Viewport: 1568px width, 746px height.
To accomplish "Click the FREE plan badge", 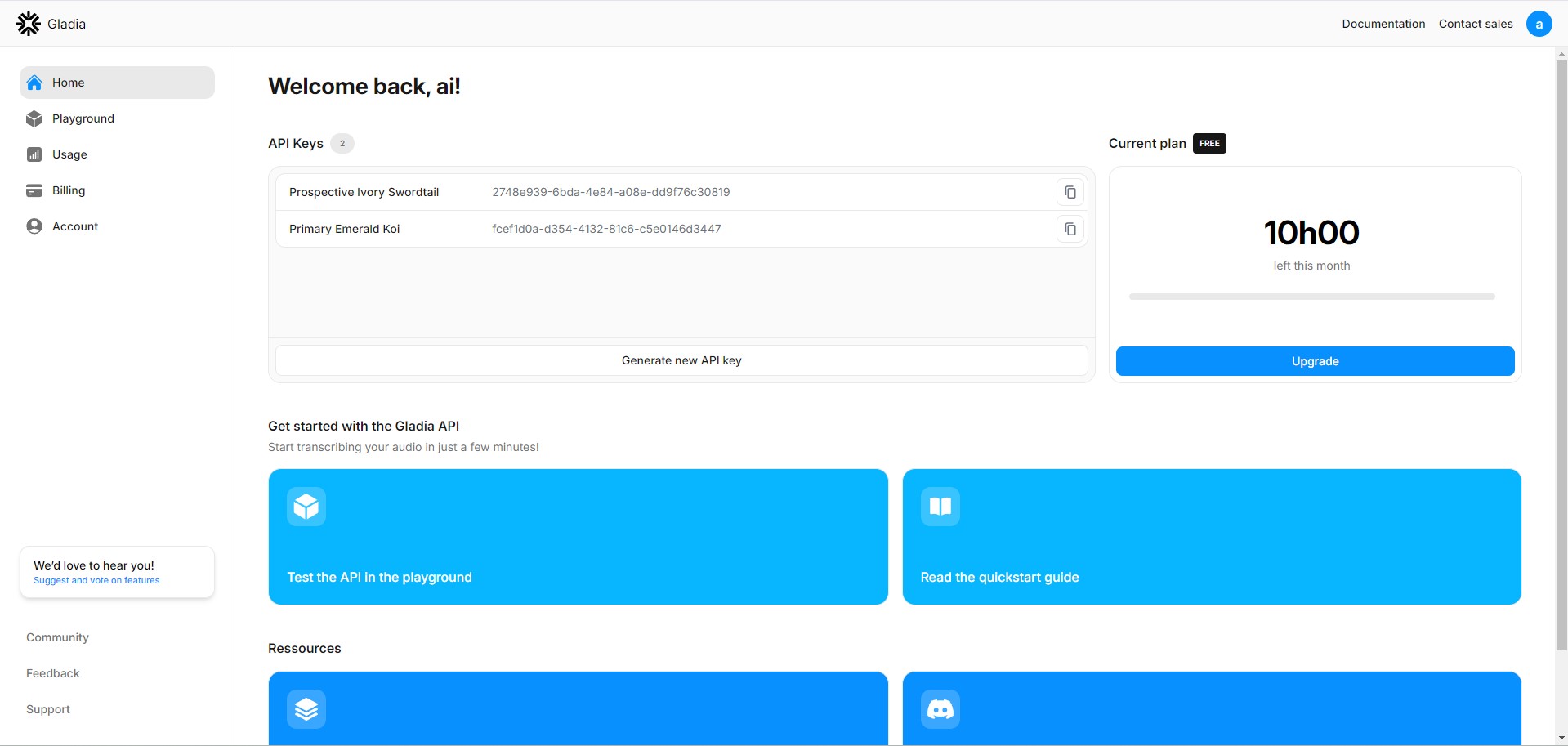I will (1209, 143).
